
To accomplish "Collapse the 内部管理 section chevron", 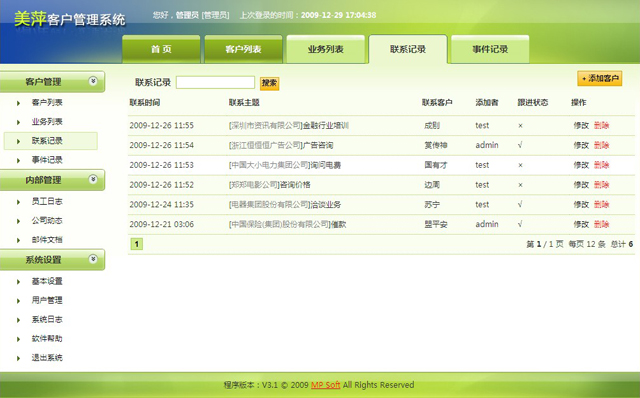I will (93, 179).
